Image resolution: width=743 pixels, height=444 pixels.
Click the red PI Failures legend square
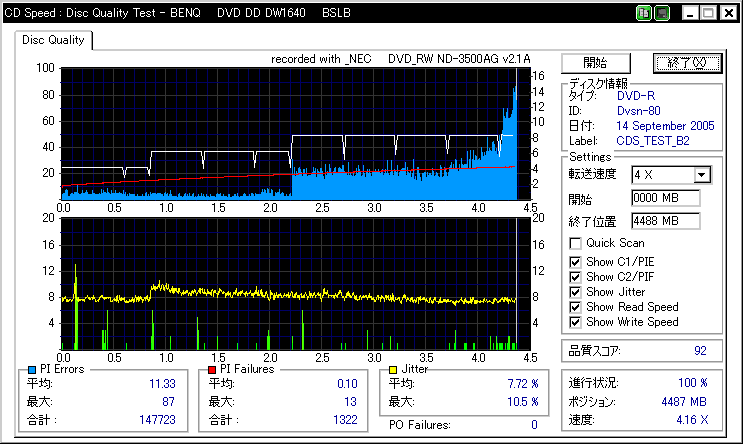click(212, 370)
